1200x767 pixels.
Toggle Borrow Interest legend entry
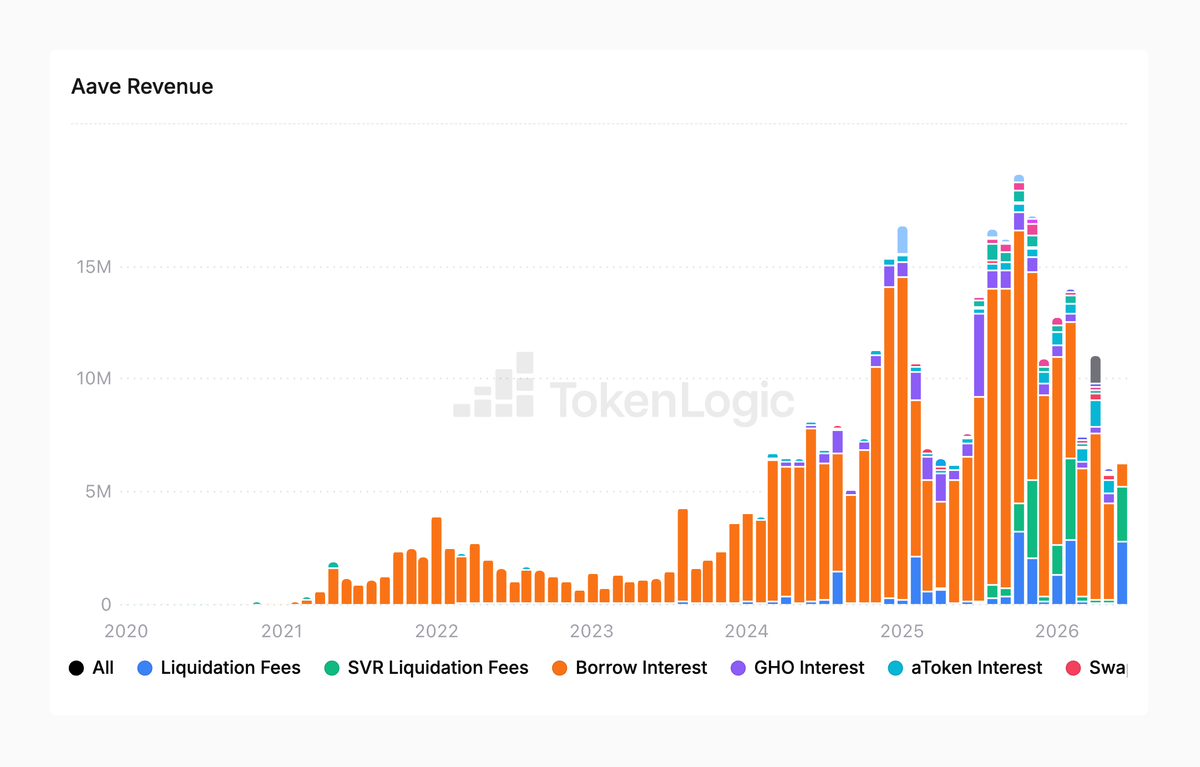(629, 668)
